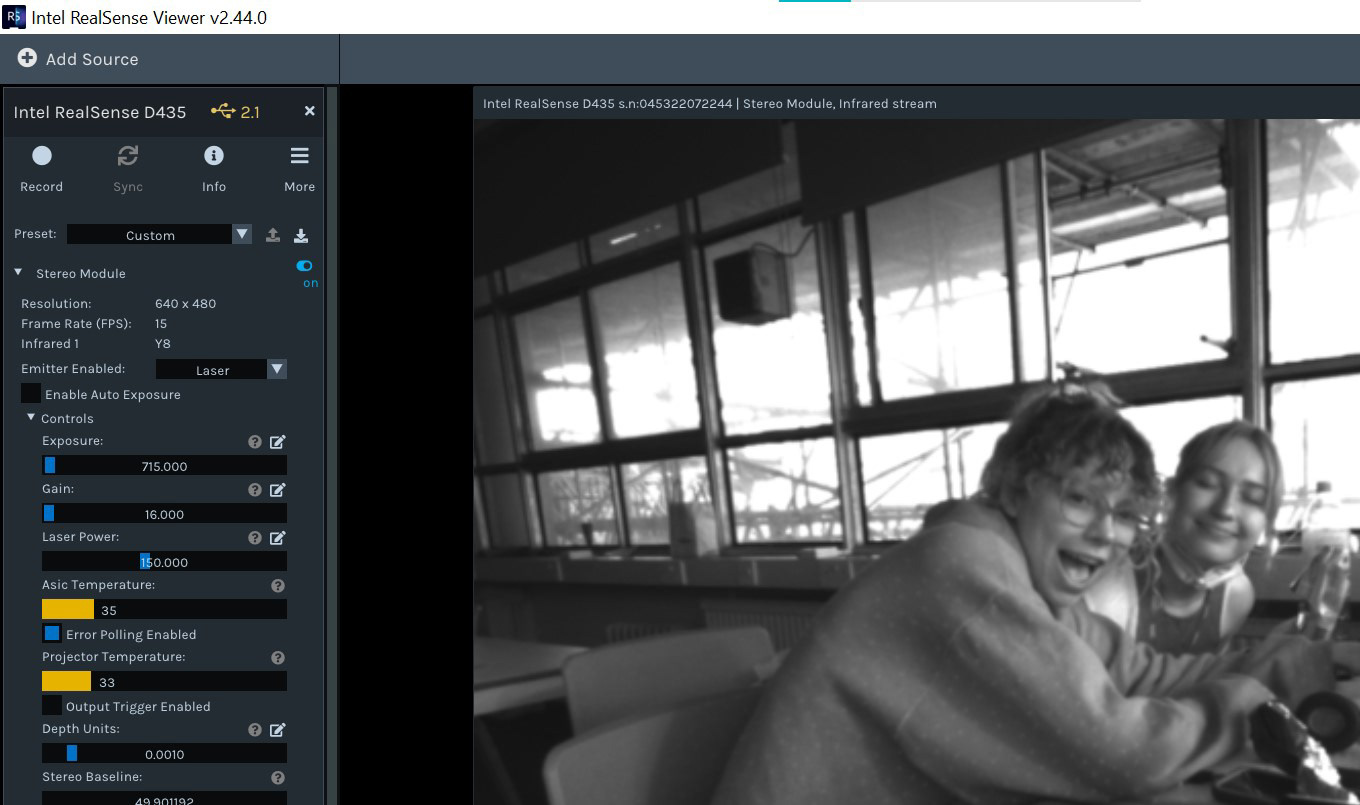Screen dimensions: 1360x805
Task: Show help for Exposure setting
Action: tap(255, 441)
